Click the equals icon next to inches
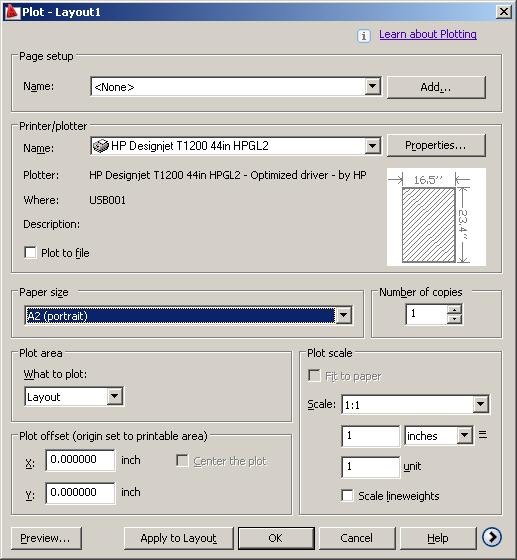The image size is (517, 560). pos(482,435)
